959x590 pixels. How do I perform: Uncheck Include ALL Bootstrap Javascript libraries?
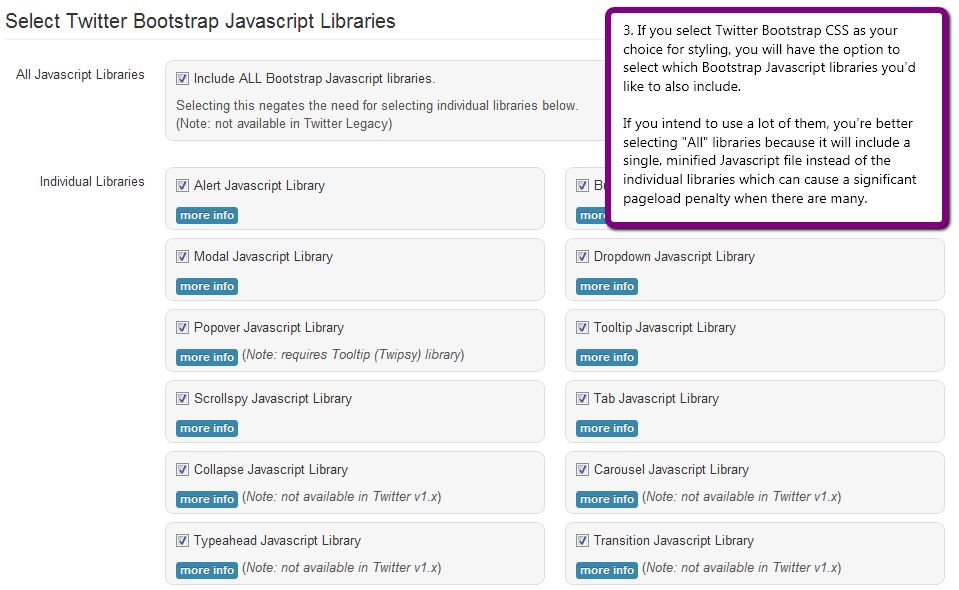coord(182,78)
